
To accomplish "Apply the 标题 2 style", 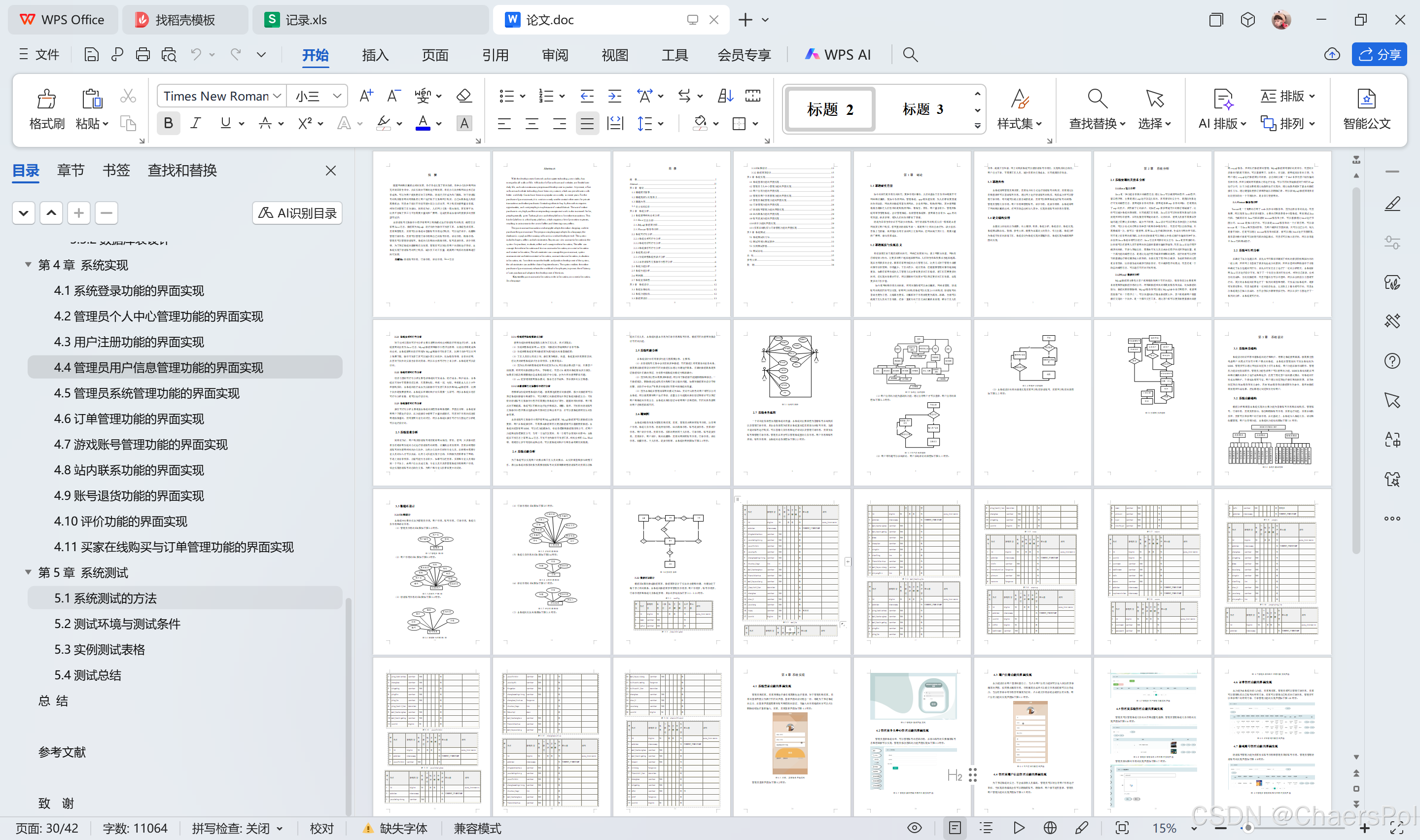I will point(830,109).
